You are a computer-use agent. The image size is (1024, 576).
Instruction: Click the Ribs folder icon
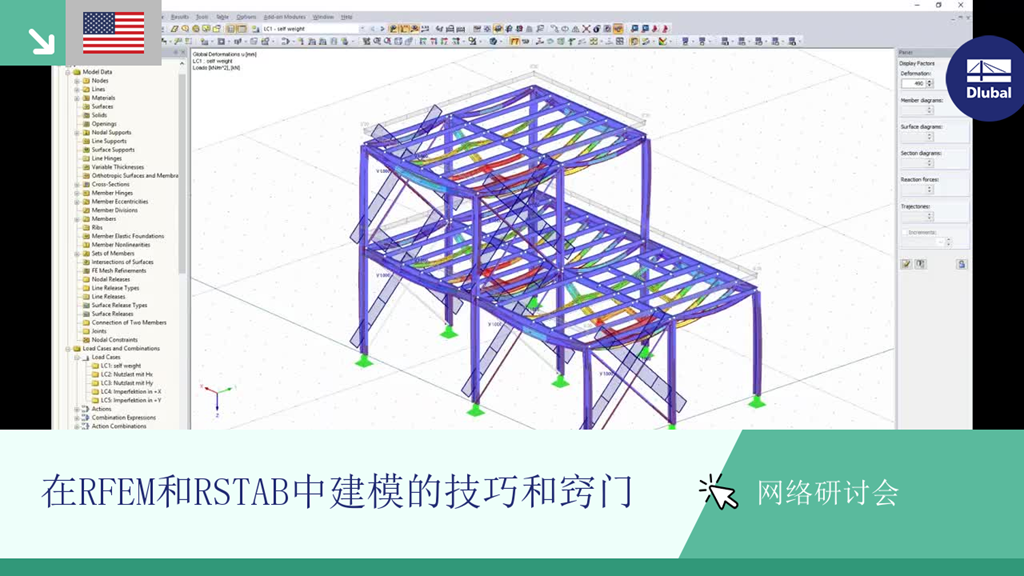[x=86, y=227]
